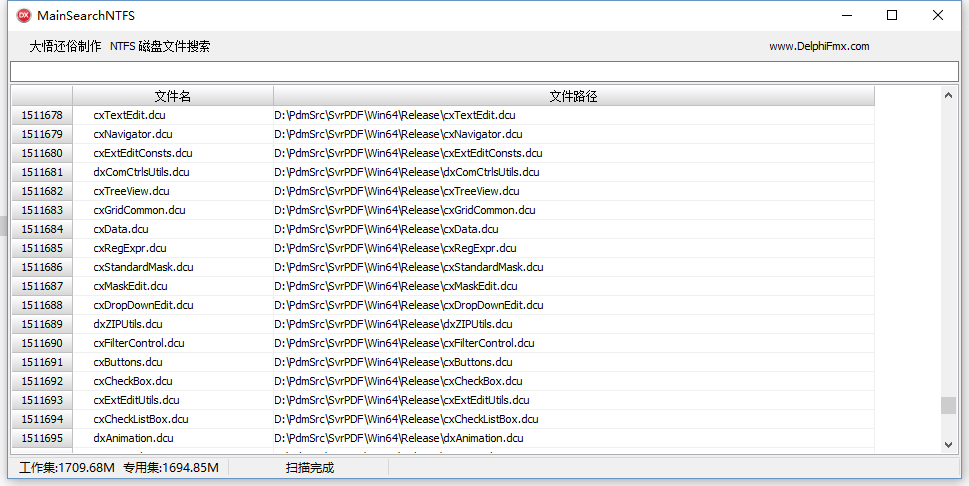The width and height of the screenshot is (969, 486).
Task: Select the cxNavigator.dcu file name cell
Action: pyautogui.click(x=133, y=134)
